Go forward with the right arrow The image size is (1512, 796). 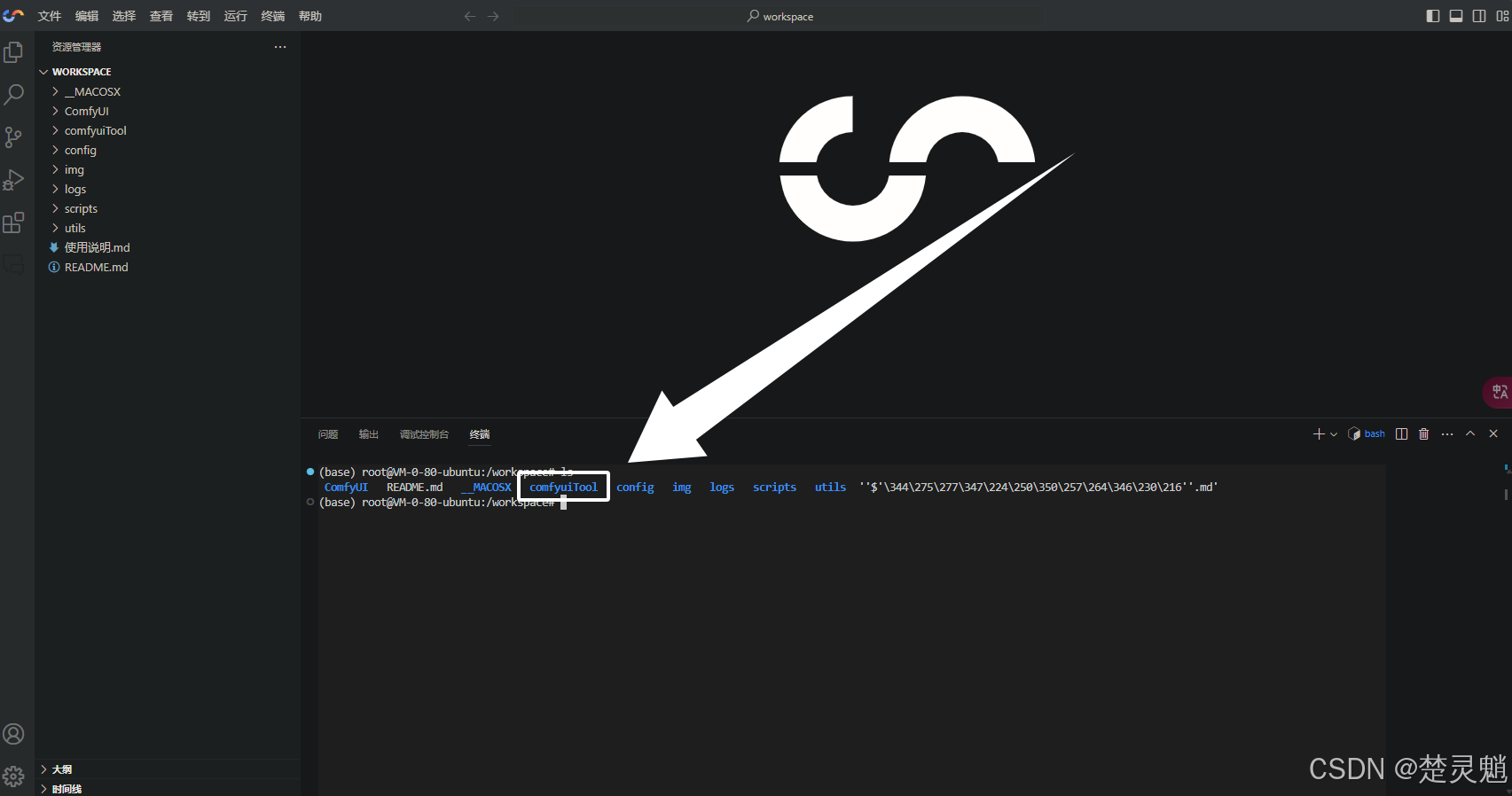tap(493, 16)
